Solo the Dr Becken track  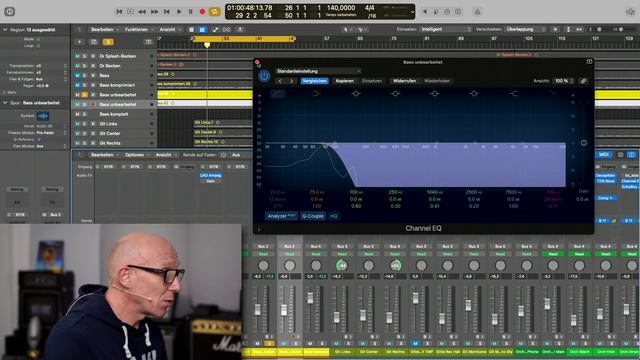point(85,65)
